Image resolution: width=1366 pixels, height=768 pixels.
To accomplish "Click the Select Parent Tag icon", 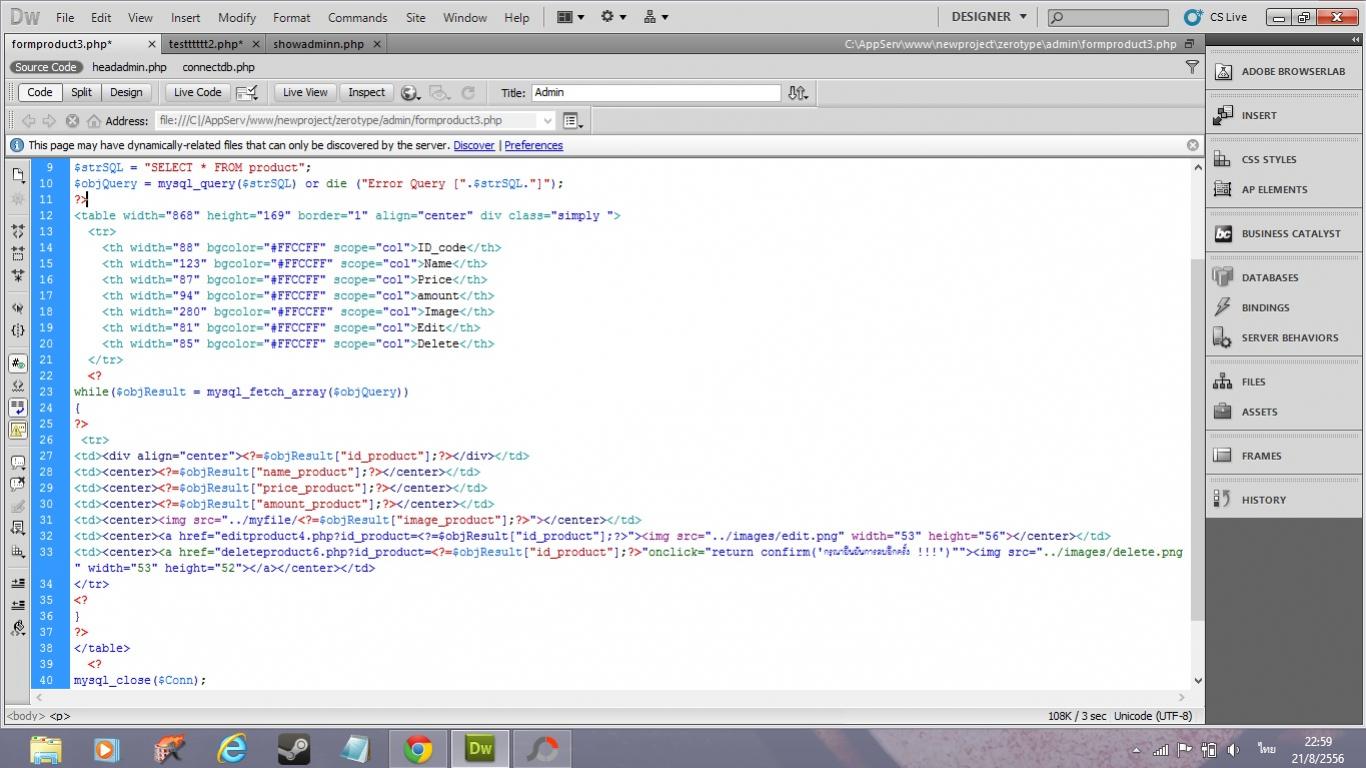I will (18, 308).
